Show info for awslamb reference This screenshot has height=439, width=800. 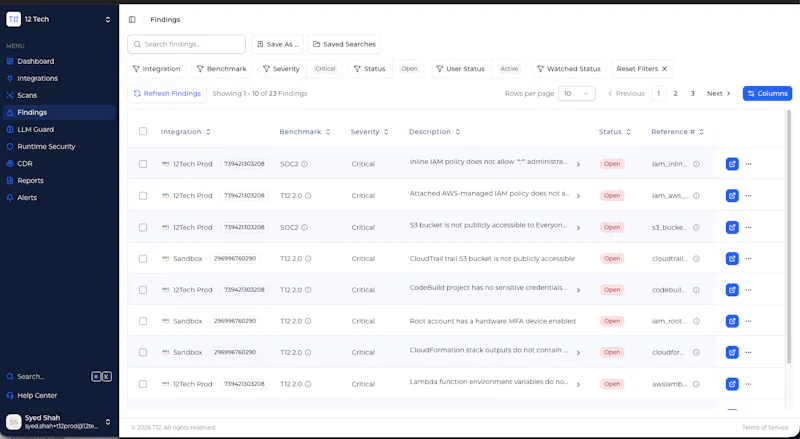[x=696, y=384]
